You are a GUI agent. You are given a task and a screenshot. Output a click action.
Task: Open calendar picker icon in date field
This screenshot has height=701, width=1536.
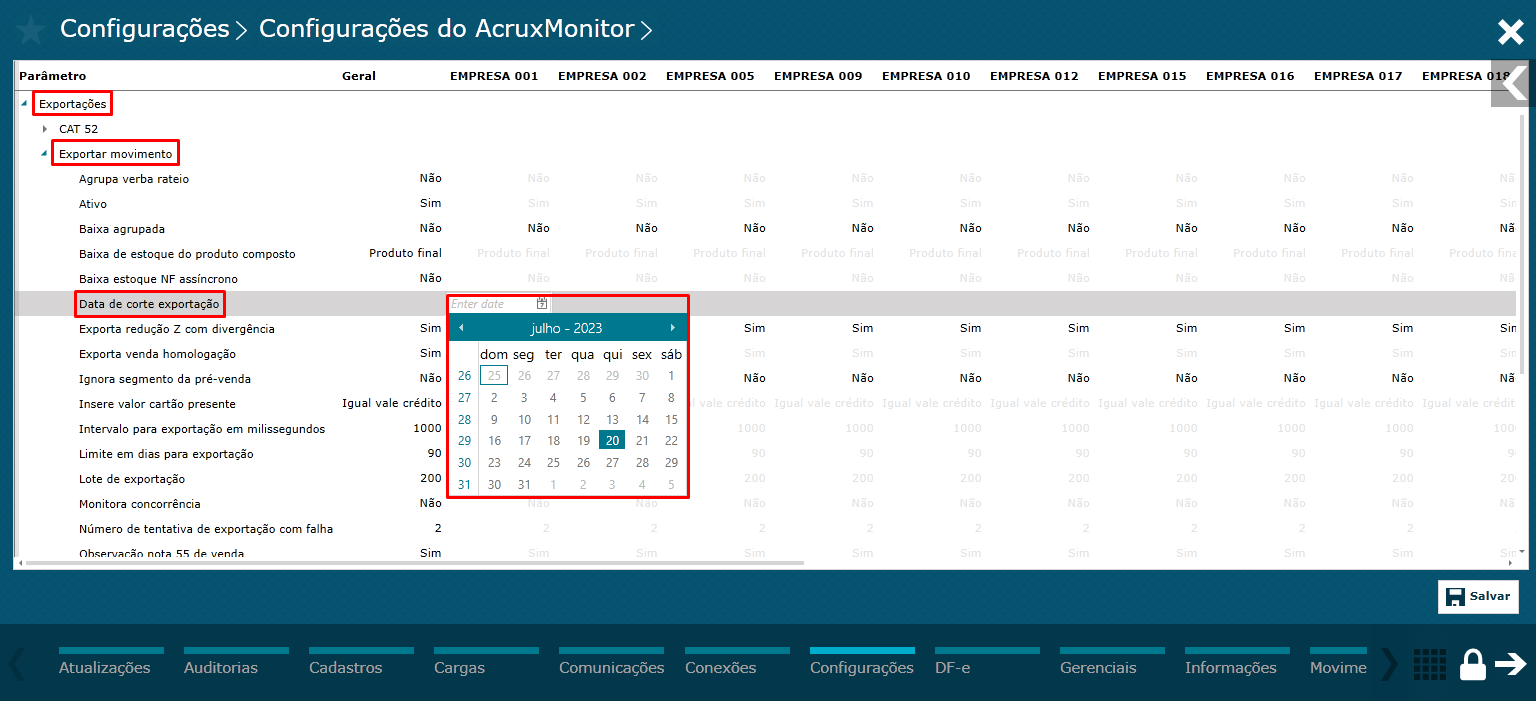tap(541, 303)
